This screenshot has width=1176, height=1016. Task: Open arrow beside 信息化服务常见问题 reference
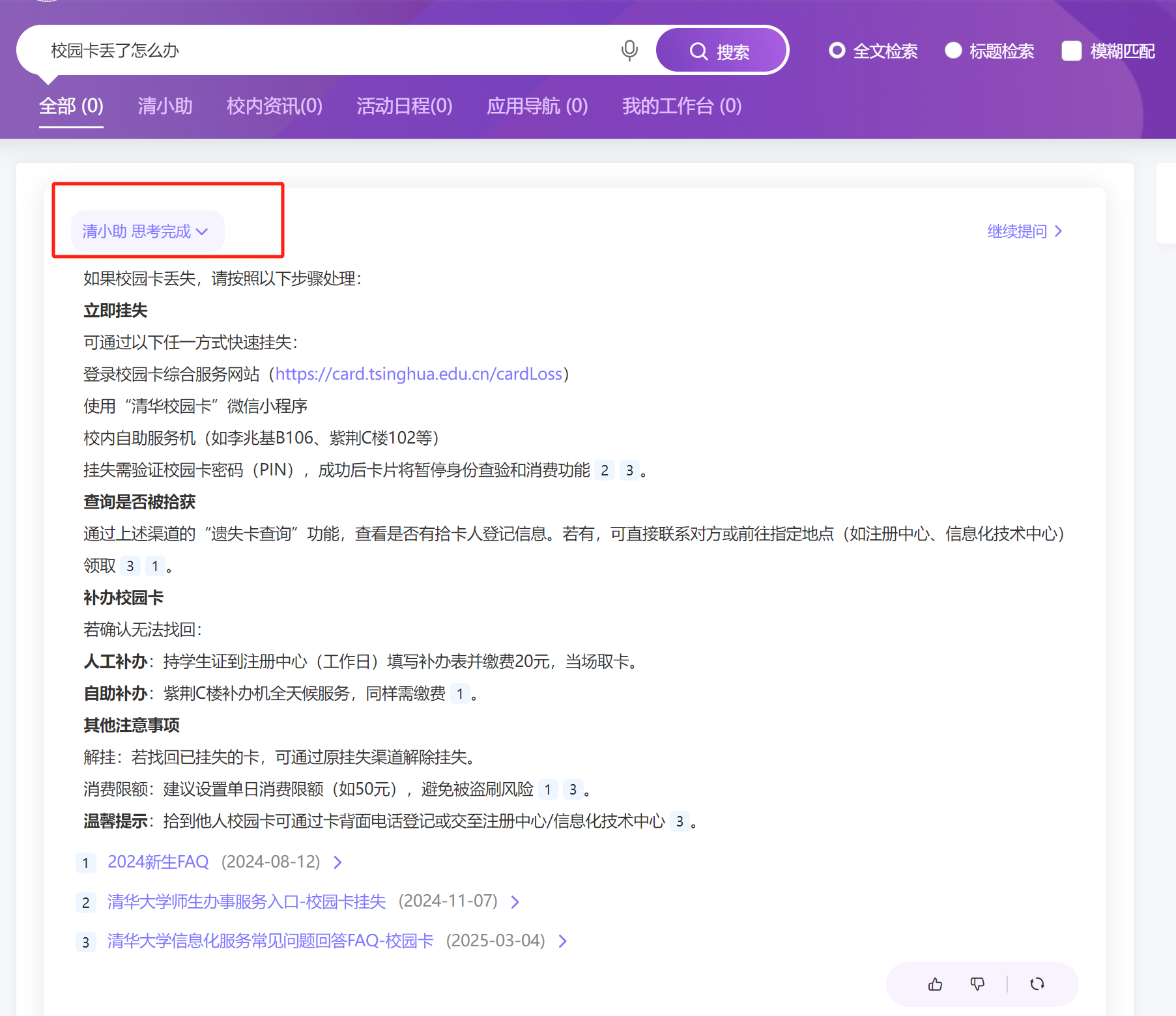click(563, 941)
